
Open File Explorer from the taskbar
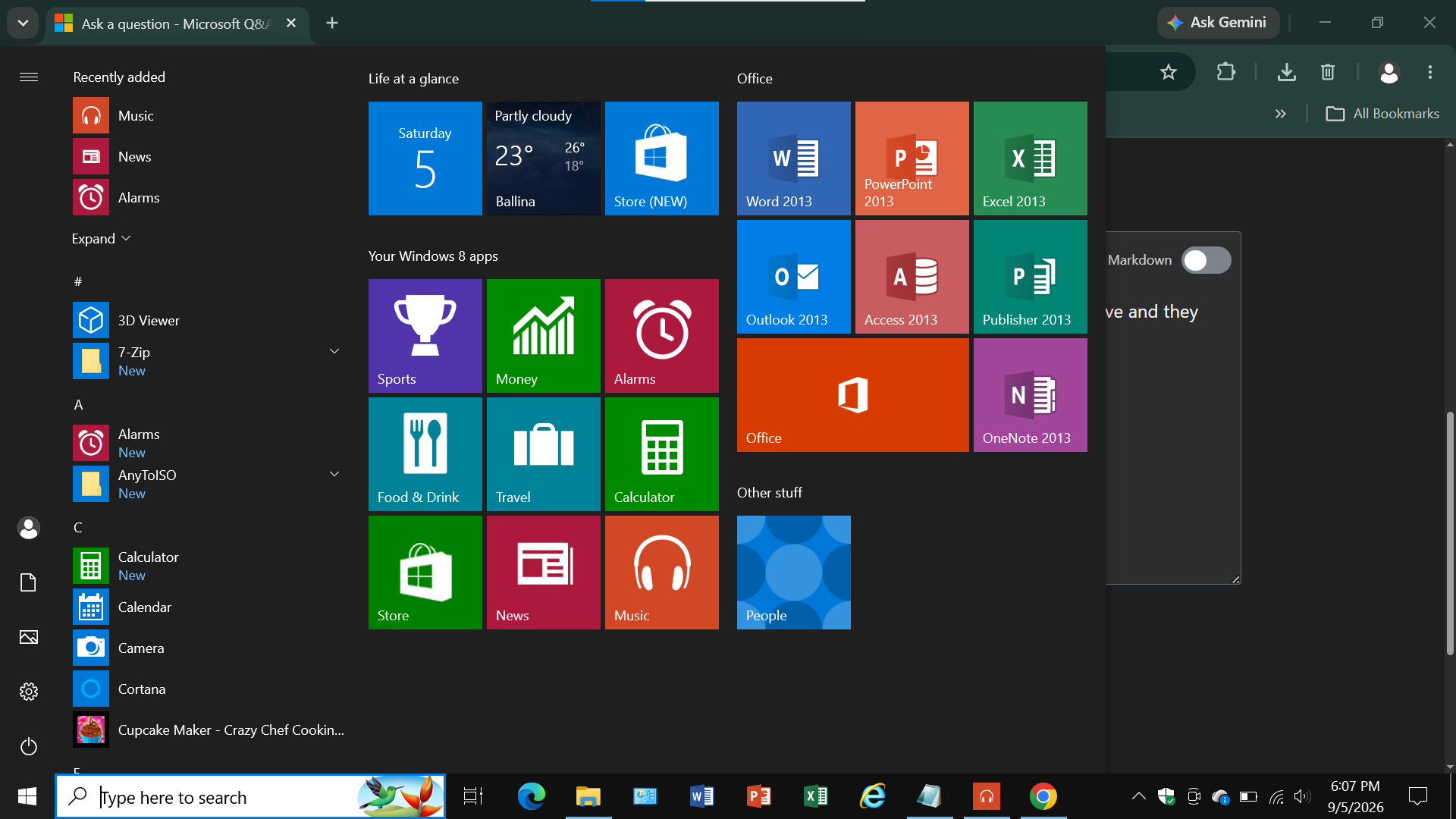[588, 796]
